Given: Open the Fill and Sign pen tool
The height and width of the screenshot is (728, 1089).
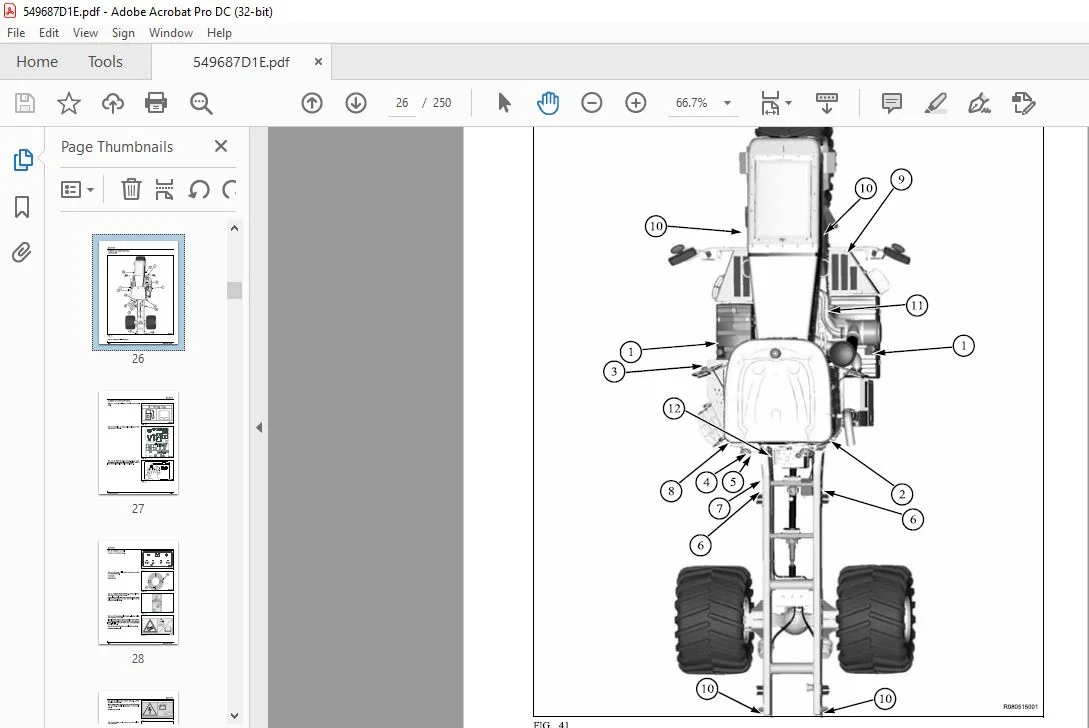Looking at the screenshot, I should pyautogui.click(x=979, y=103).
